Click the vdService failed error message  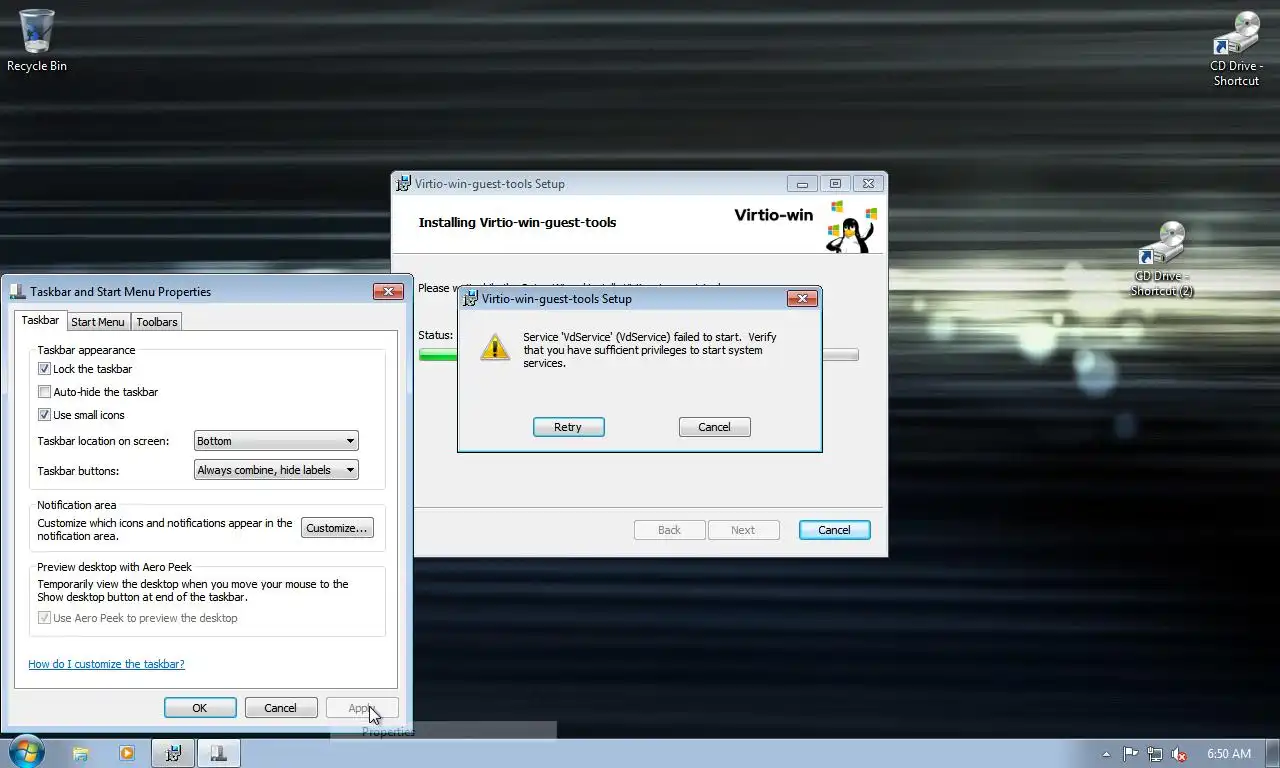650,350
